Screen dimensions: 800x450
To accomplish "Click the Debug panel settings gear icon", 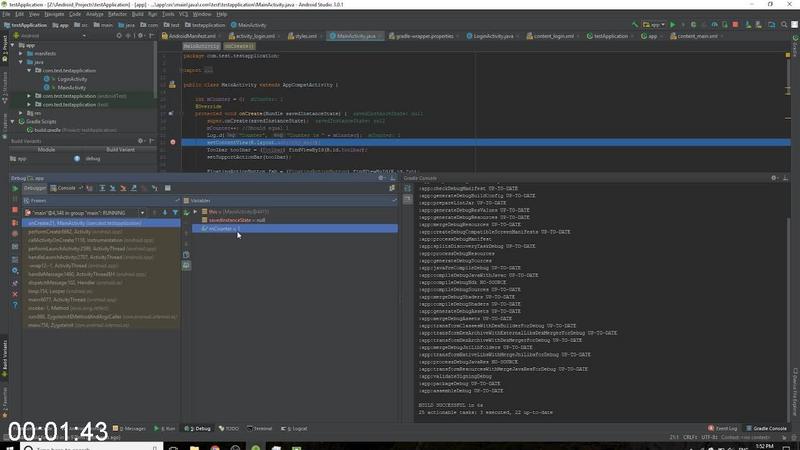I will pyautogui.click(x=381, y=178).
